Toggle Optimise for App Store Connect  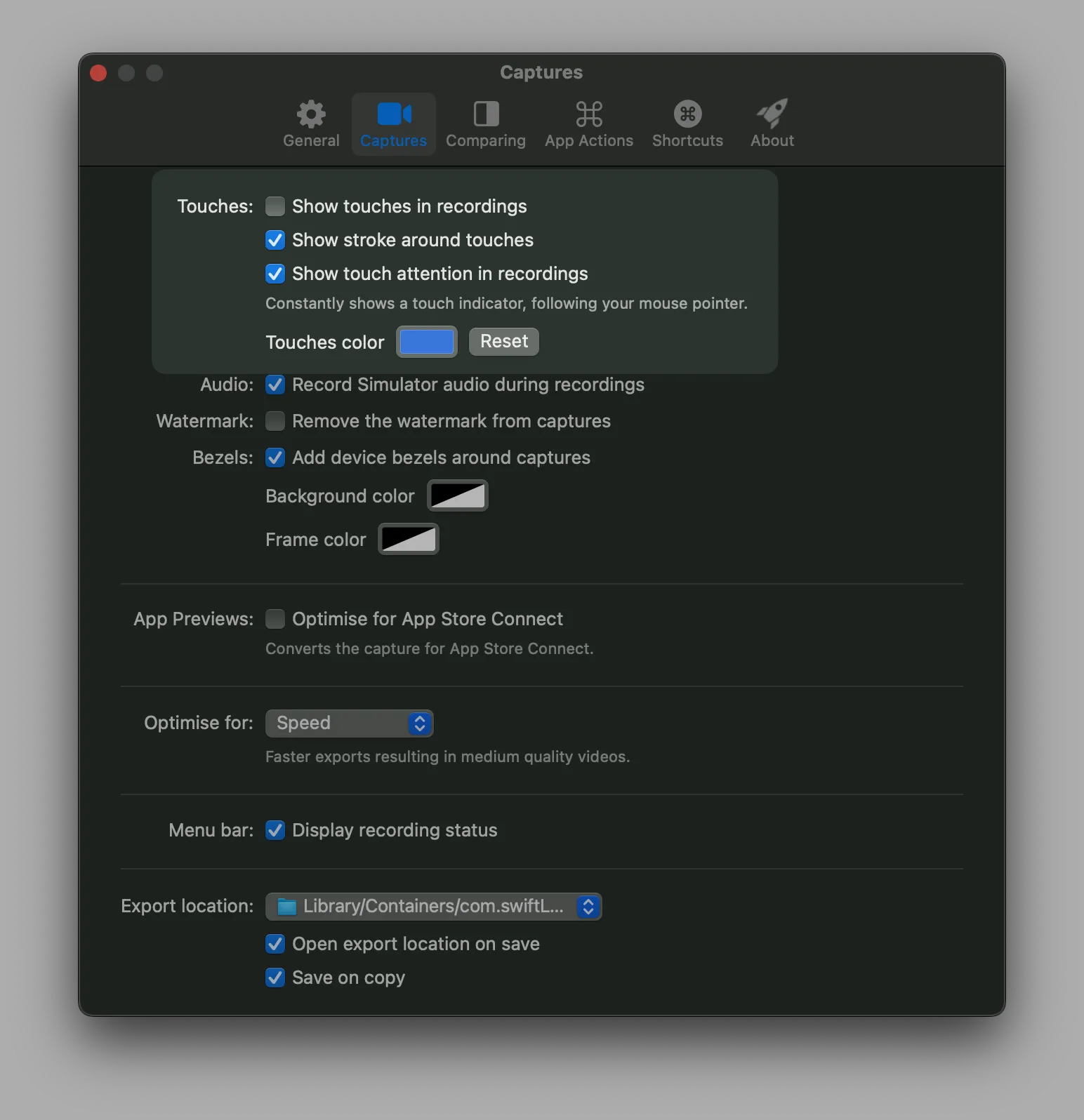(x=275, y=619)
